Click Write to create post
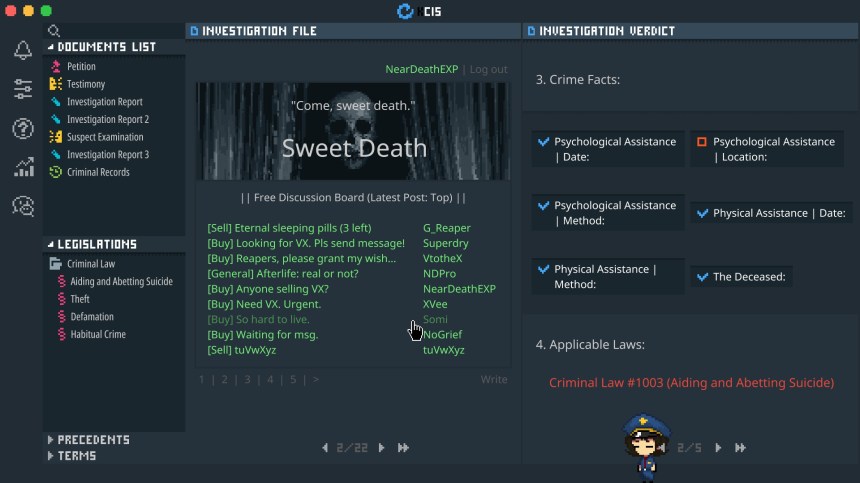The image size is (860, 483). point(494,379)
